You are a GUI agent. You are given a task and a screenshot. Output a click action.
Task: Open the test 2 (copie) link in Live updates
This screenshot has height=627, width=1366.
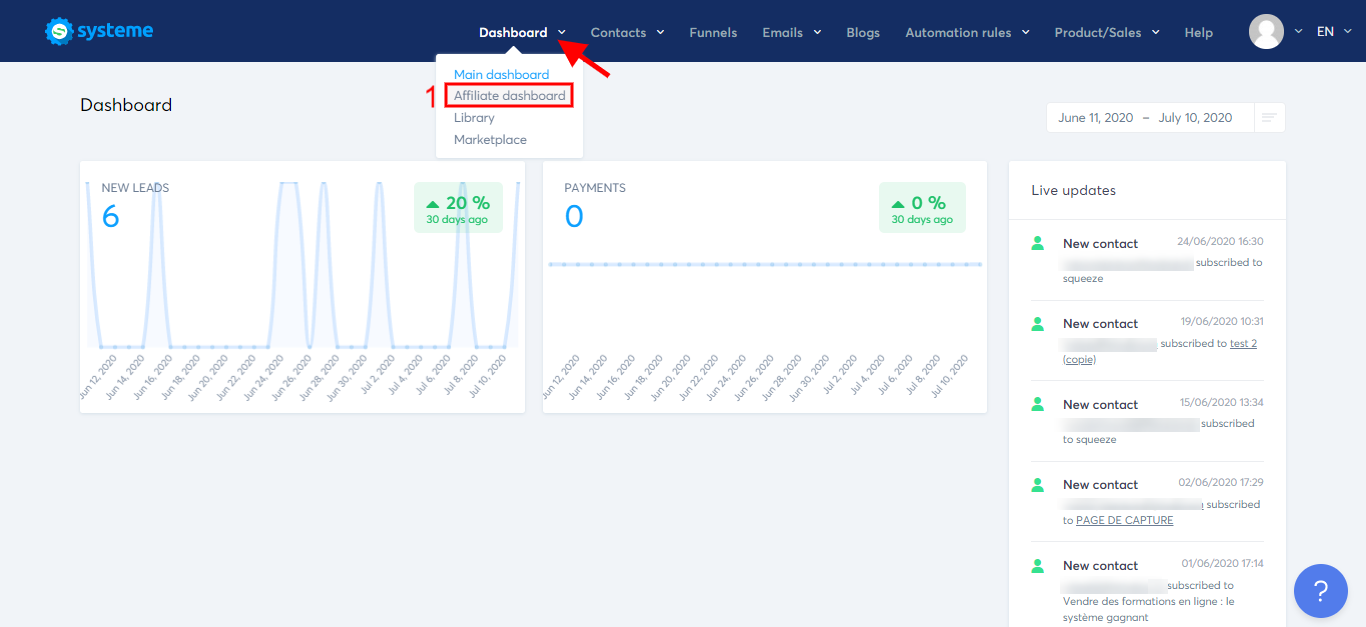1243,343
